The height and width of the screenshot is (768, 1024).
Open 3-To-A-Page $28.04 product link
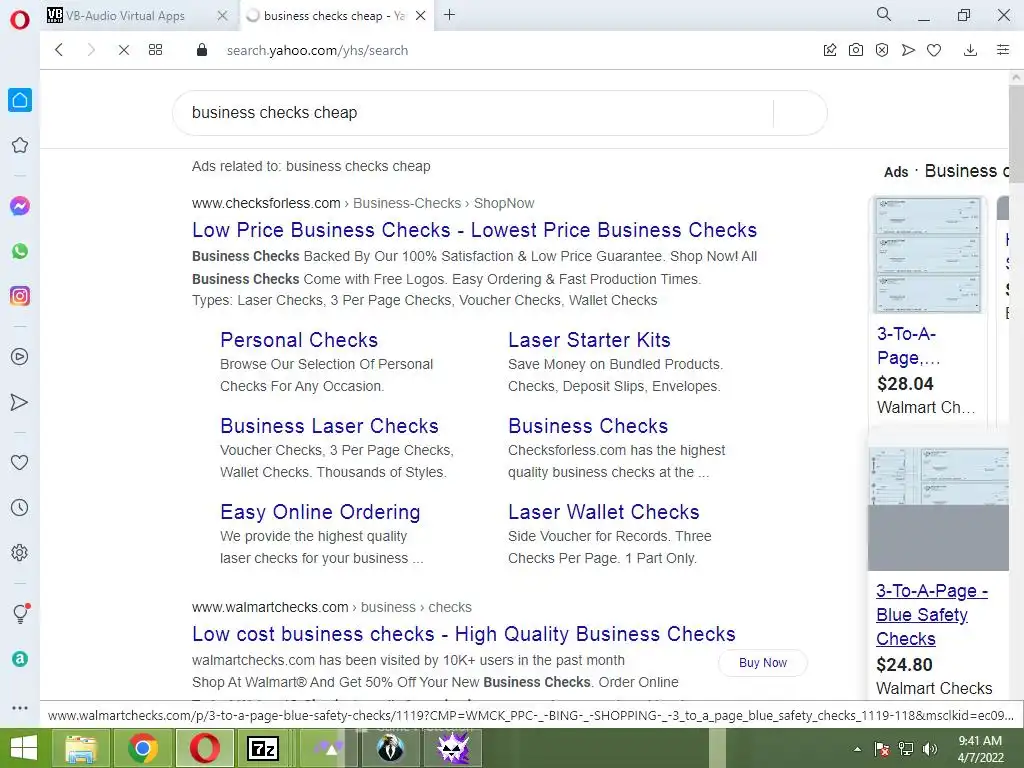tap(908, 346)
